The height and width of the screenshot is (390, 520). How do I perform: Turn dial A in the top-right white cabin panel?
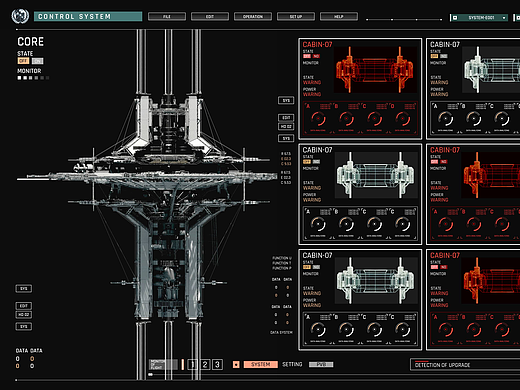click(446, 118)
